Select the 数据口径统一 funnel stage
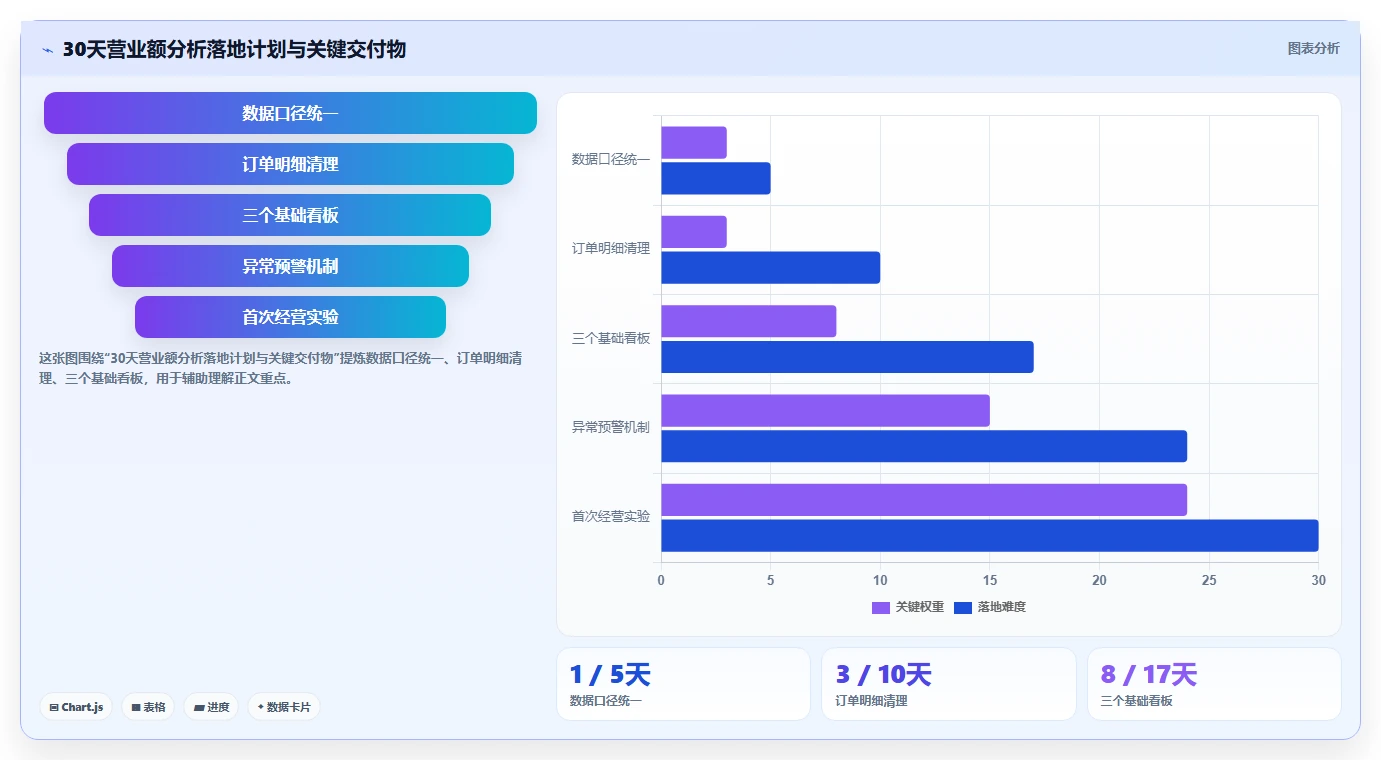 click(290, 113)
